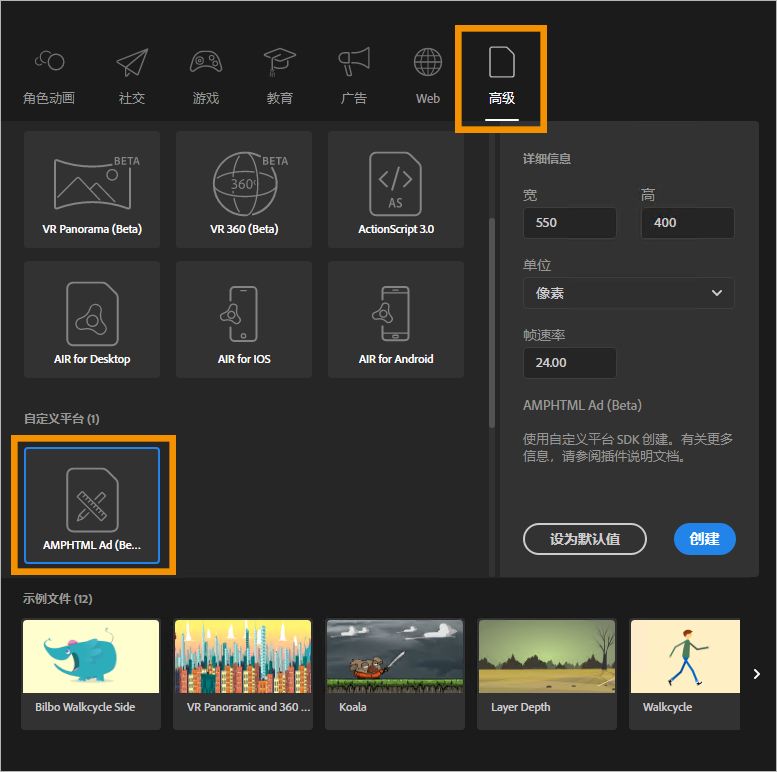Switch to the 社交 tab

[x=132, y=77]
